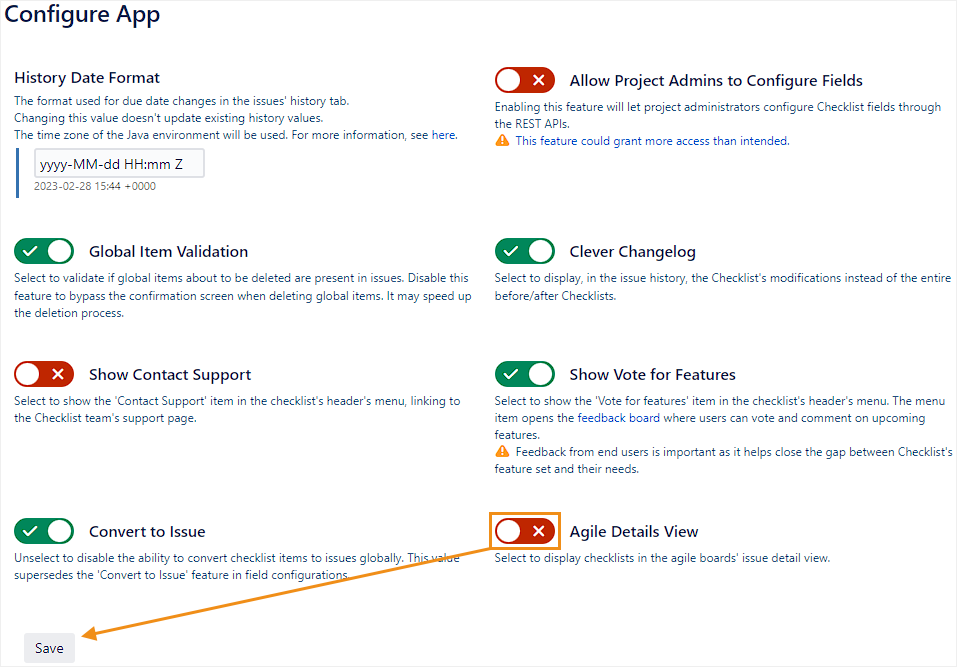
Task: Enable Allow Project Admins to Configure Fields switch
Action: click(x=524, y=80)
